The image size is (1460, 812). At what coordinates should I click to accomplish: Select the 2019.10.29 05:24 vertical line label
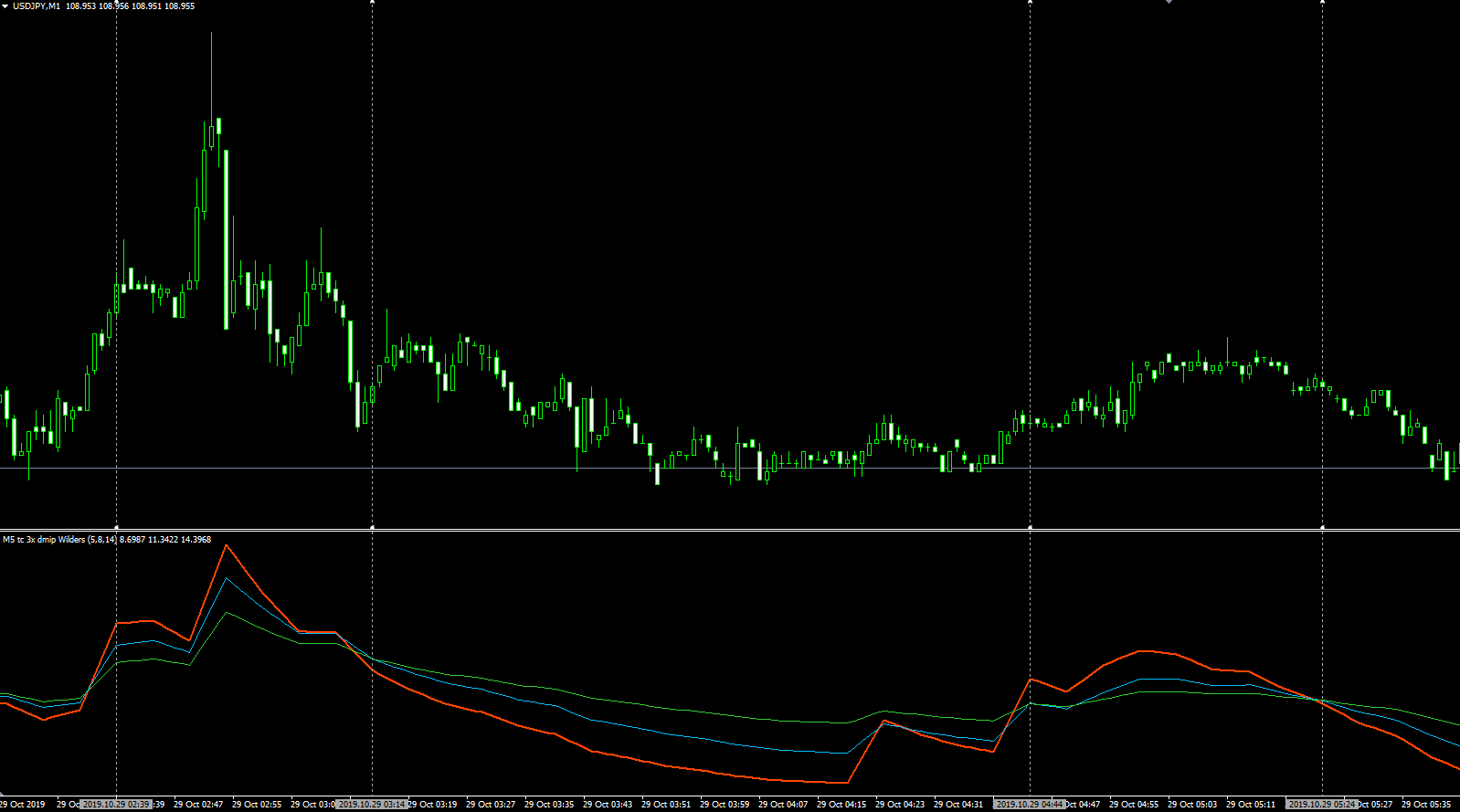[1322, 805]
